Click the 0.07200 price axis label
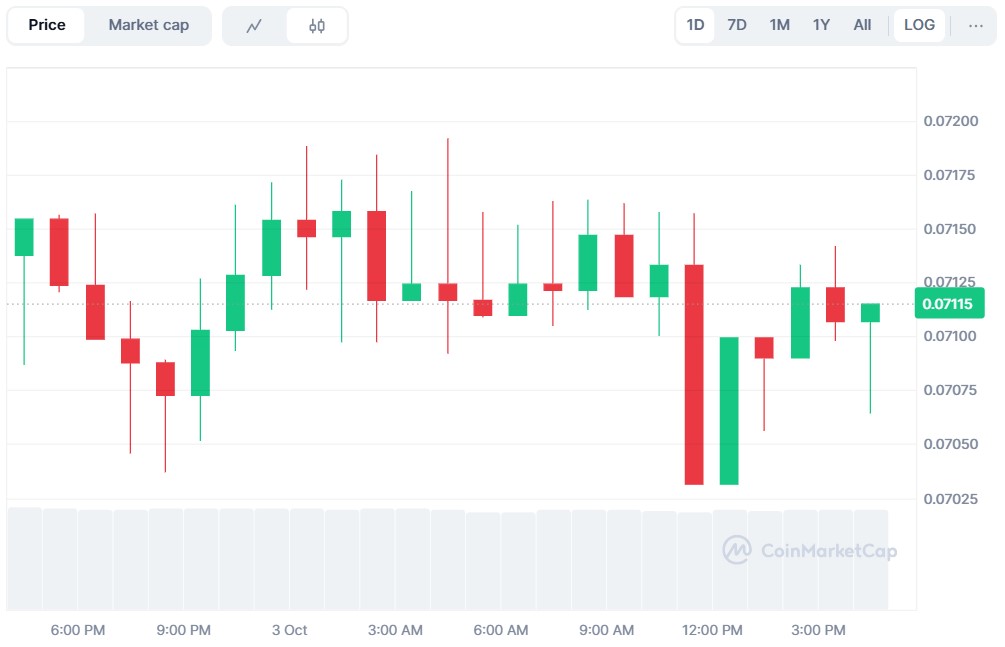1005x647 pixels. pyautogui.click(x=950, y=121)
